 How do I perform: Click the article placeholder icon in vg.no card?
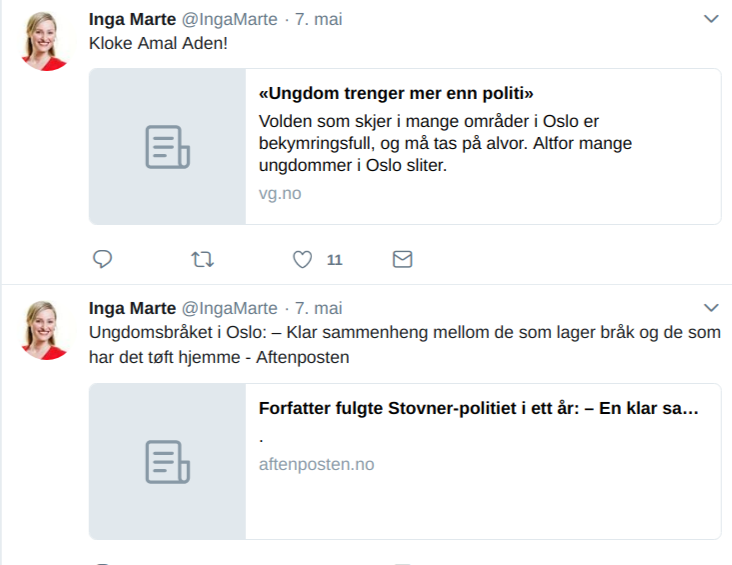pos(167,146)
